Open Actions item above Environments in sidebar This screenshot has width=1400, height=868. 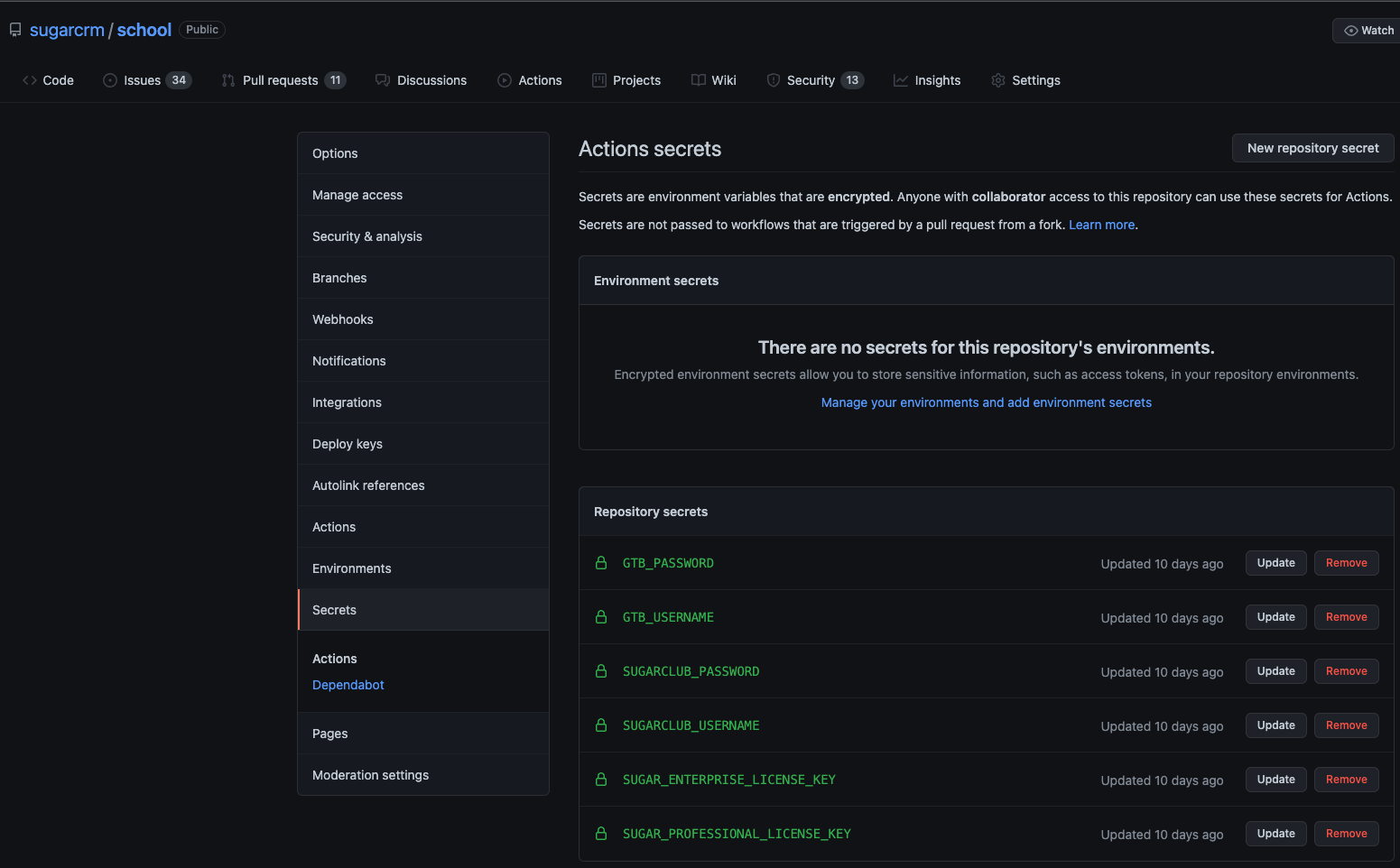tap(423, 527)
